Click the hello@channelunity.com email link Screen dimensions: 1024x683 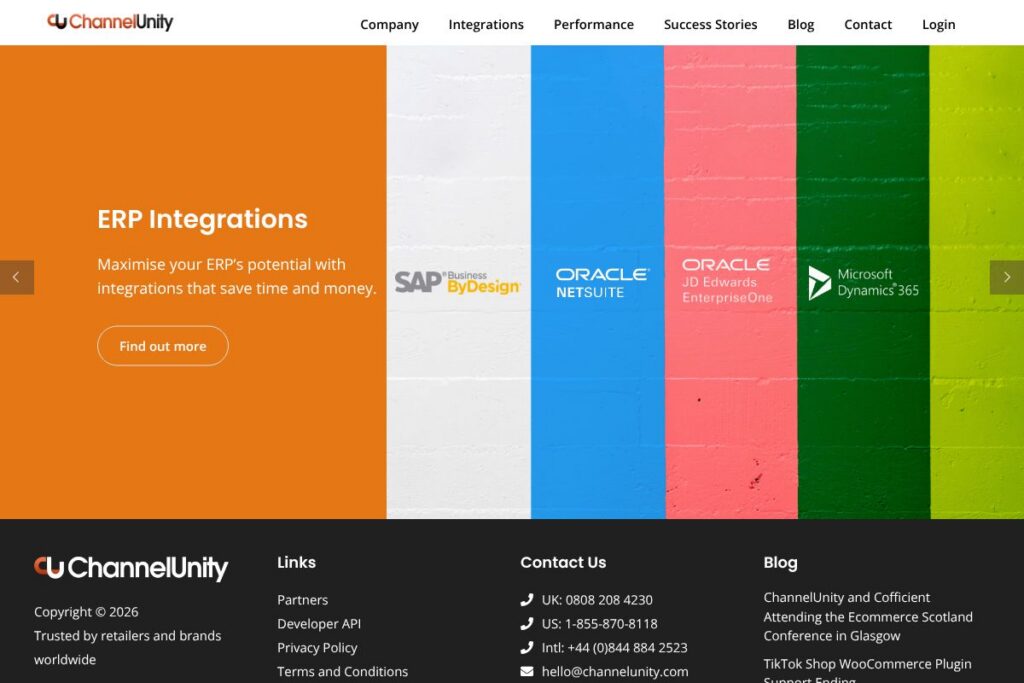click(x=614, y=672)
